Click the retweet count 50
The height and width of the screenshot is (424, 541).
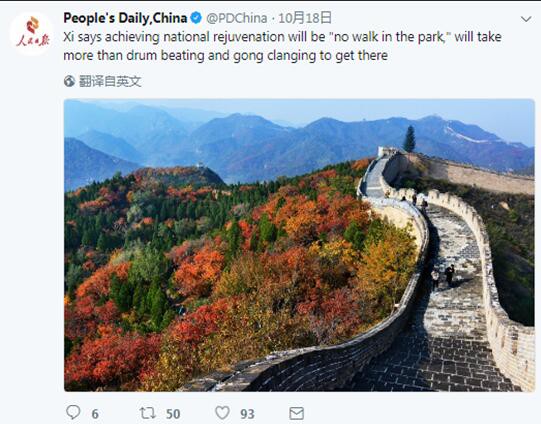tap(173, 414)
